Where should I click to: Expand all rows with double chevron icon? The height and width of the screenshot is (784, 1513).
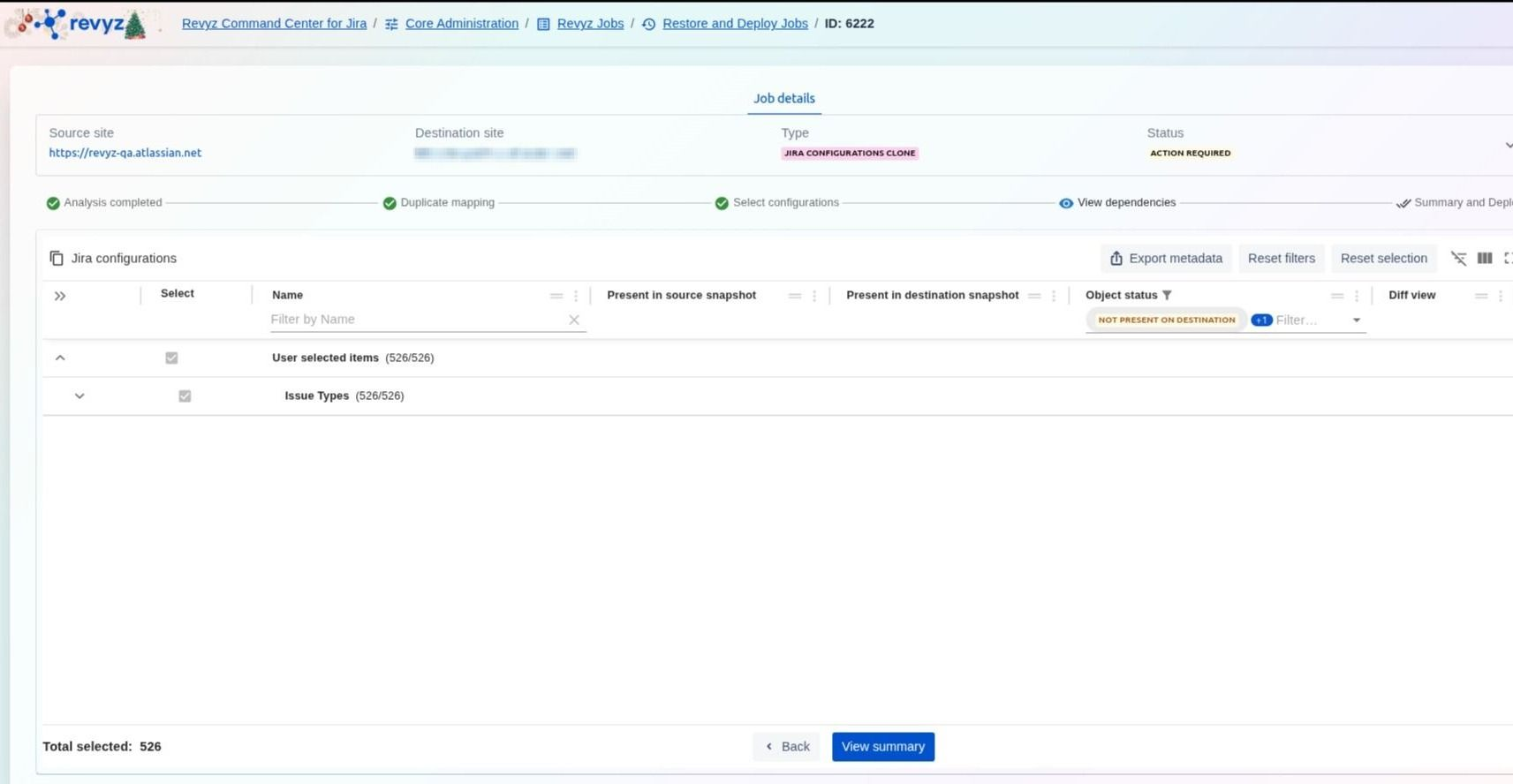60,296
